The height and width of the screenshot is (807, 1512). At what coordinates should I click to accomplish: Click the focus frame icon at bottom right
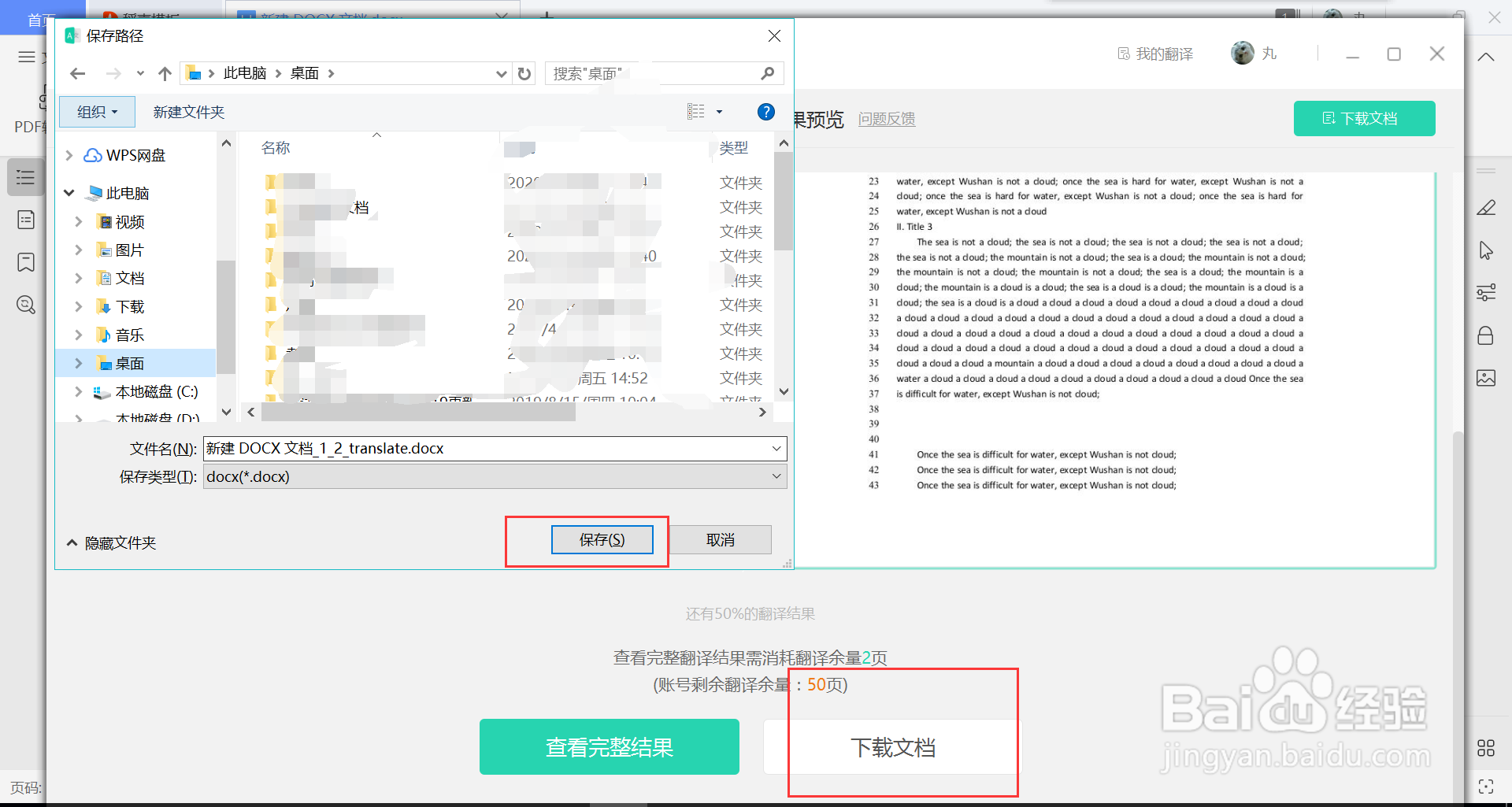[1486, 787]
